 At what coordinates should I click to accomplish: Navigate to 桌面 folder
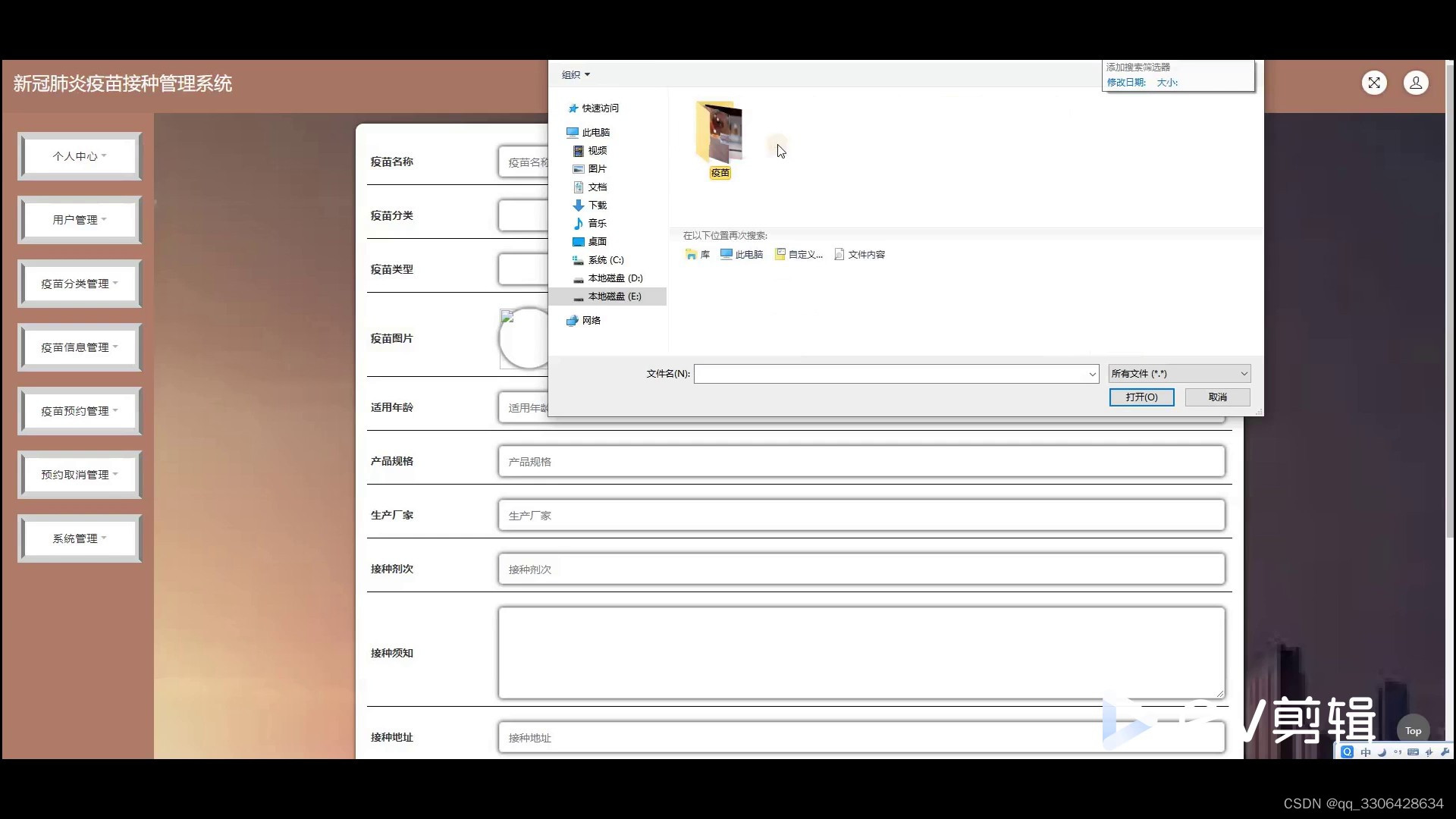597,241
